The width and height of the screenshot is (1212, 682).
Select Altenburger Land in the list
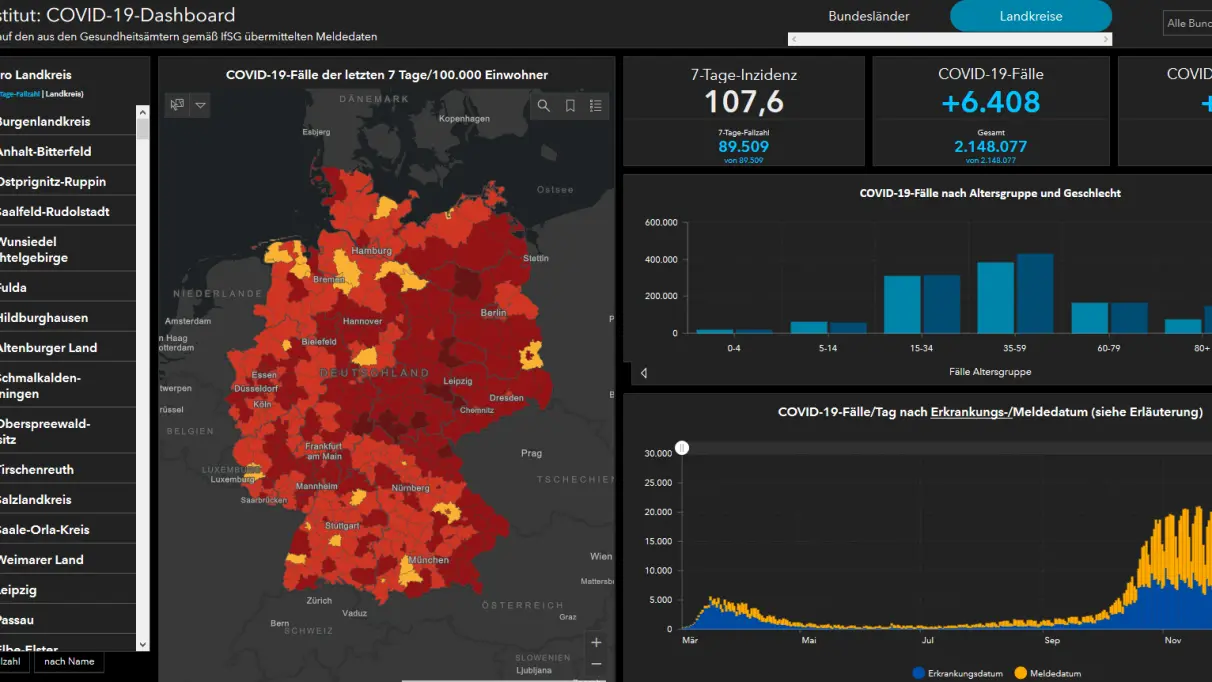tap(68, 347)
